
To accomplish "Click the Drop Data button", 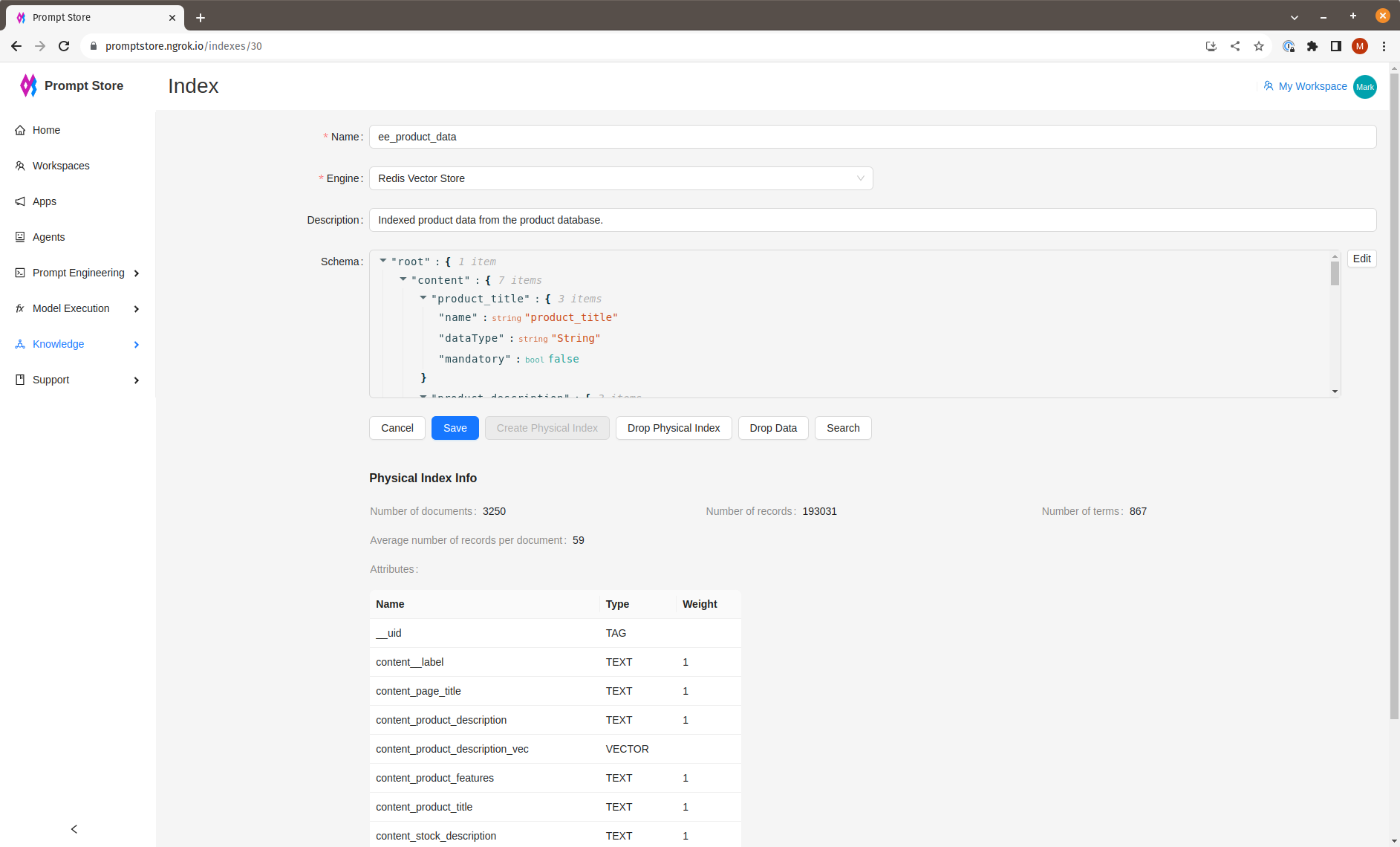I will click(773, 428).
